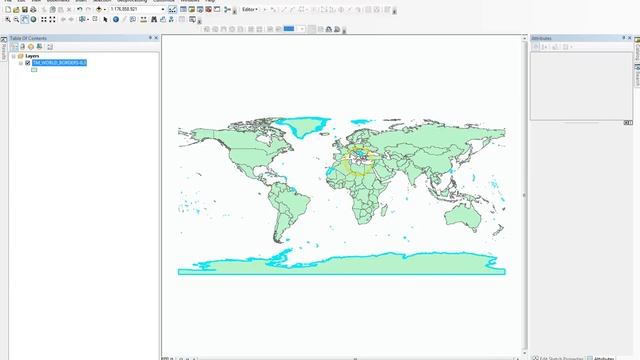Collapse the Layers data frame
Image resolution: width=640 pixels, height=360 pixels.
click(13, 56)
